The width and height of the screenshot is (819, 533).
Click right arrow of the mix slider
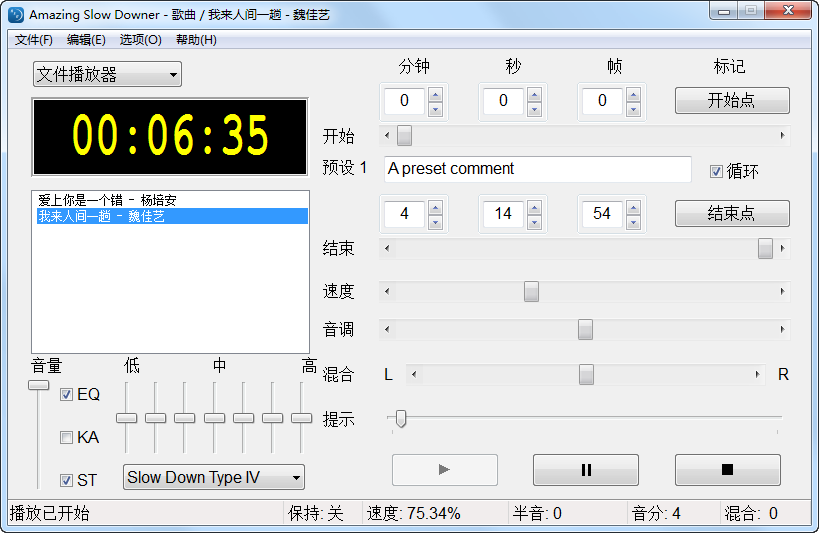pyautogui.click(x=757, y=375)
